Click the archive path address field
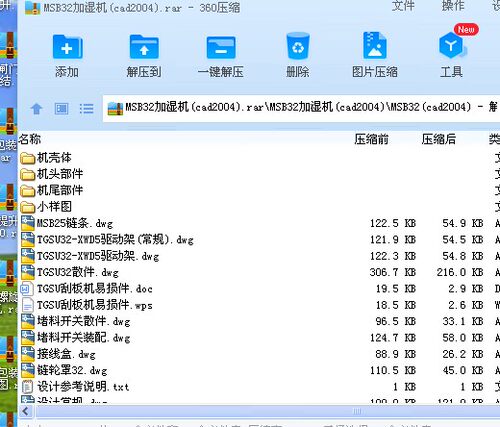 tap(301, 108)
